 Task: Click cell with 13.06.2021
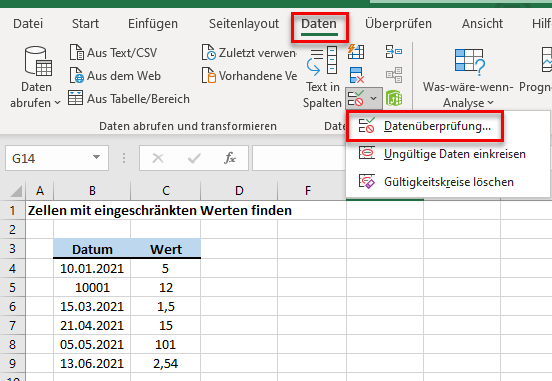point(92,364)
